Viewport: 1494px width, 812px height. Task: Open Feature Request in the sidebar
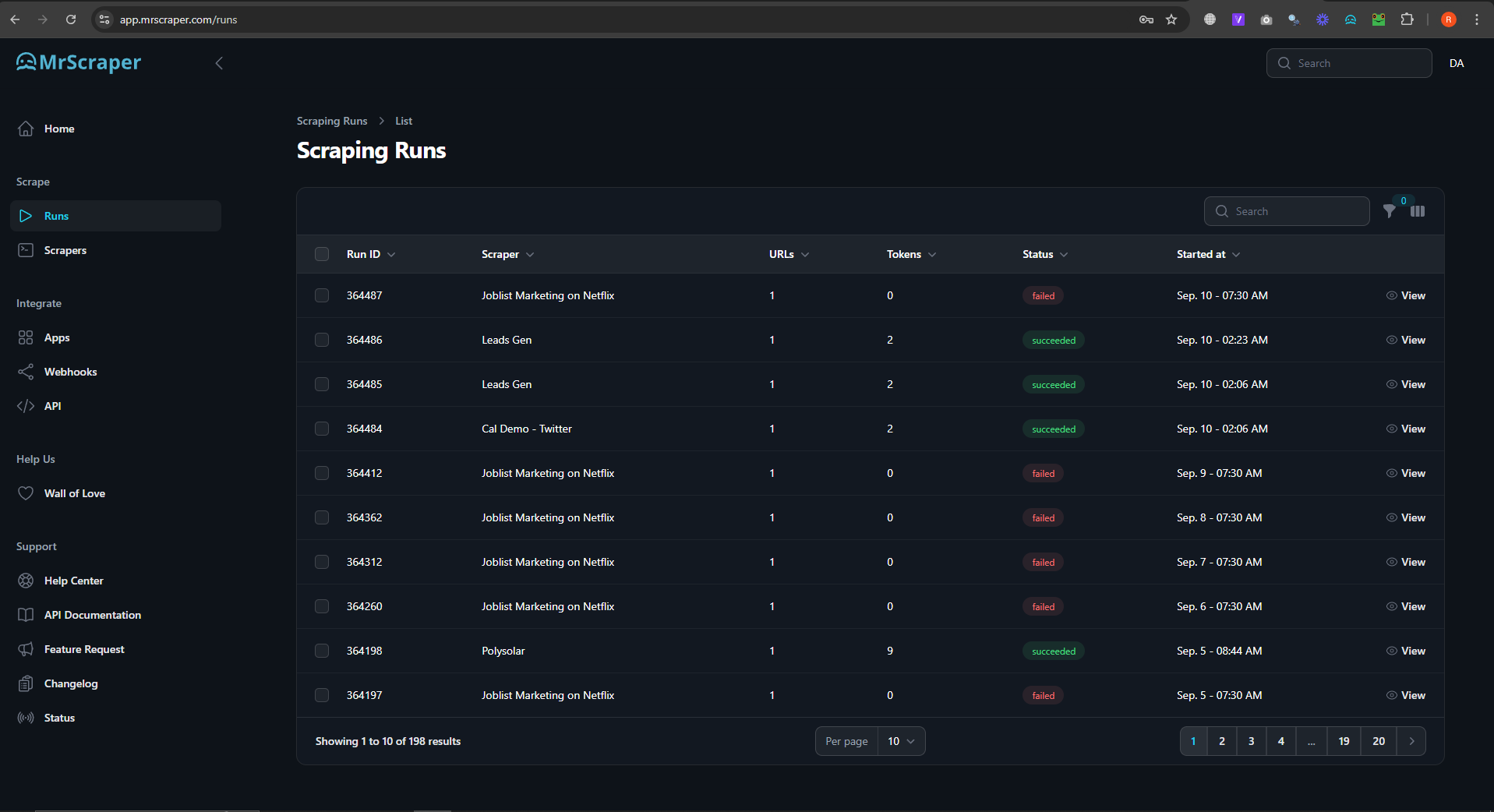(115, 649)
